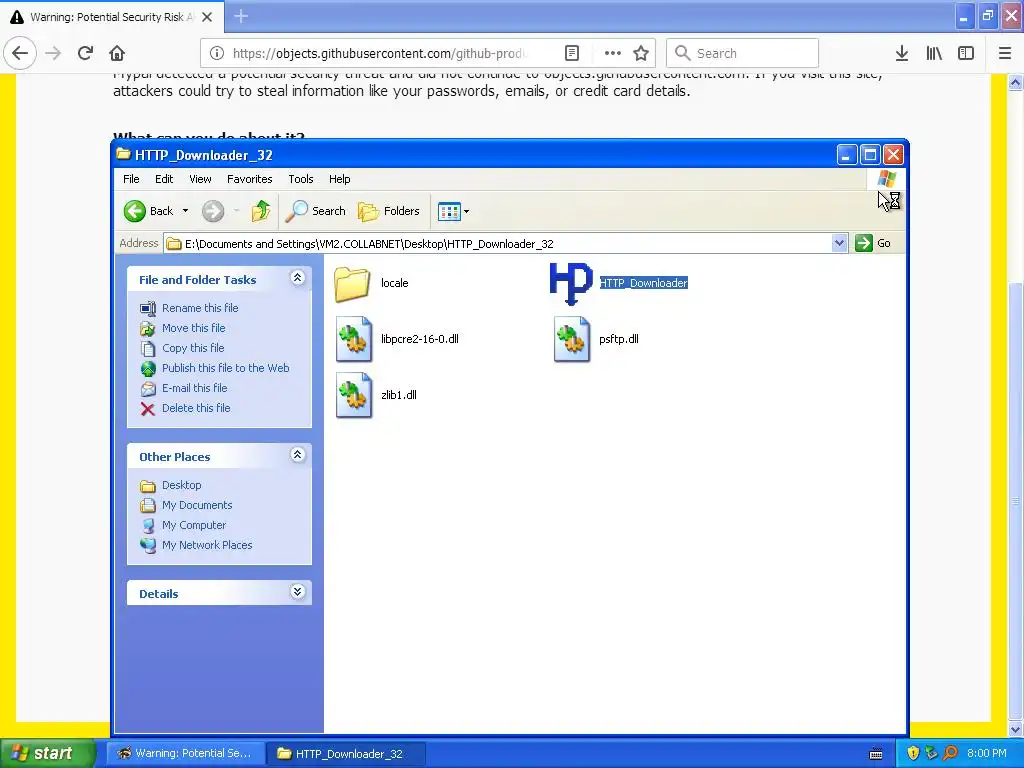
Task: Open My Computer in Other Places
Action: [194, 525]
